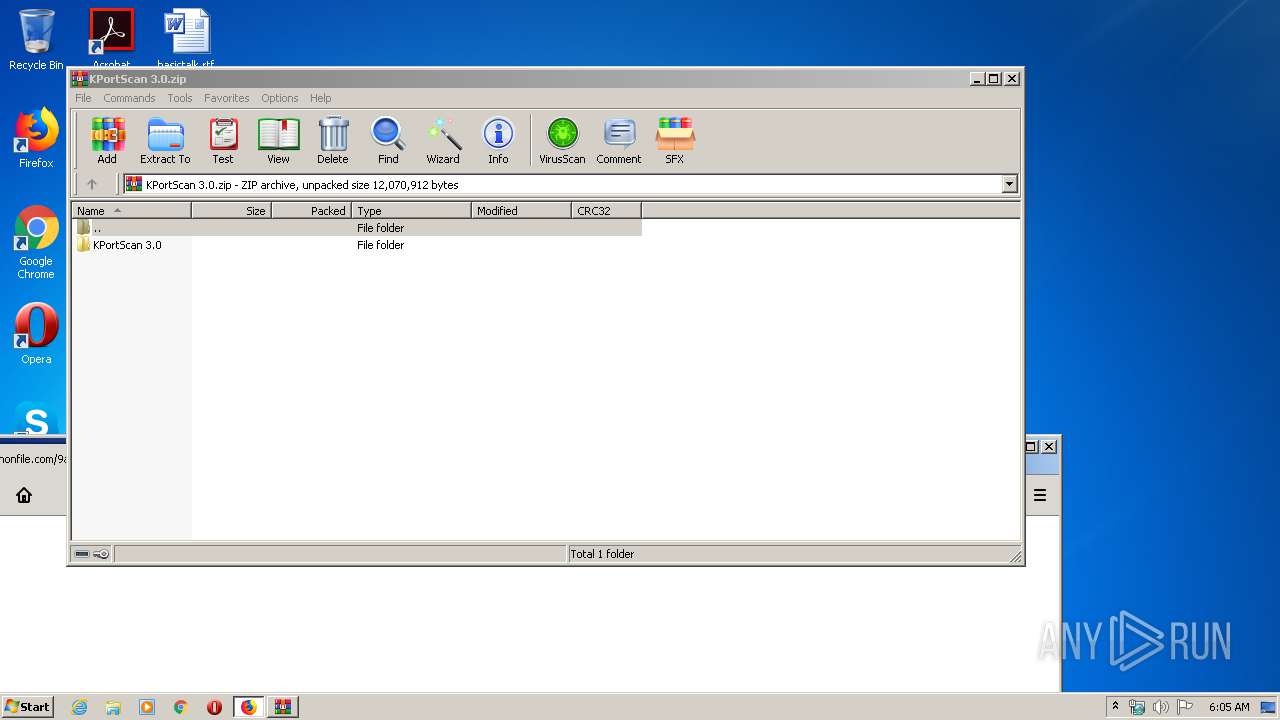Open the Options menu

[280, 98]
